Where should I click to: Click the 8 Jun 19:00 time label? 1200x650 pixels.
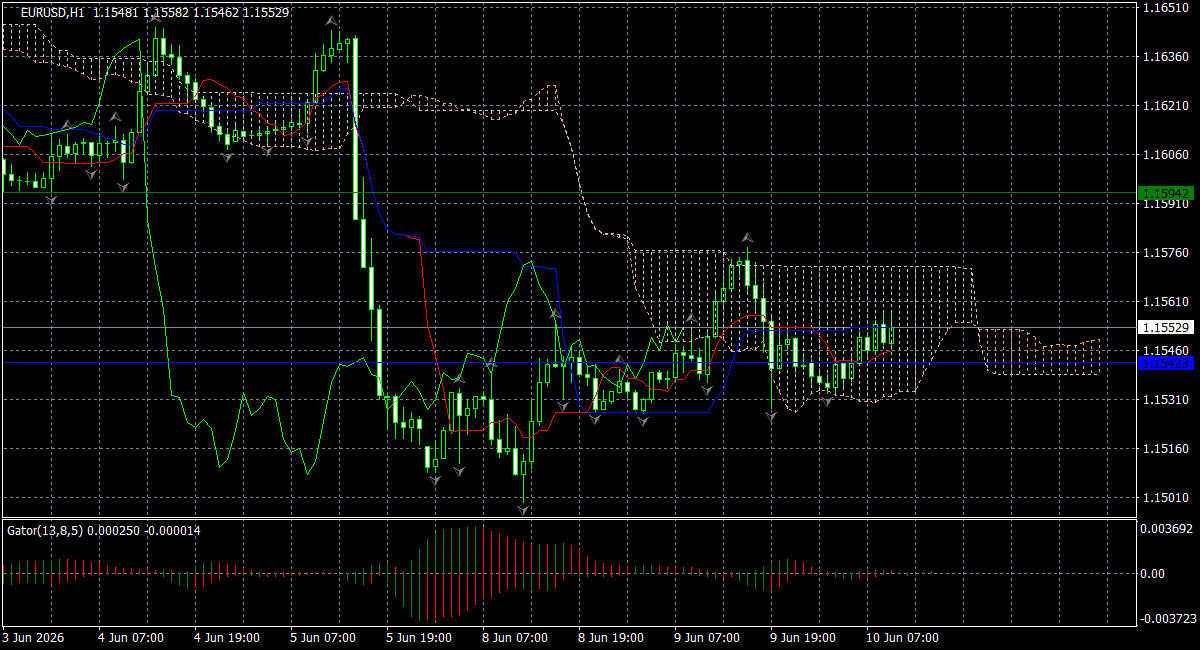(611, 637)
